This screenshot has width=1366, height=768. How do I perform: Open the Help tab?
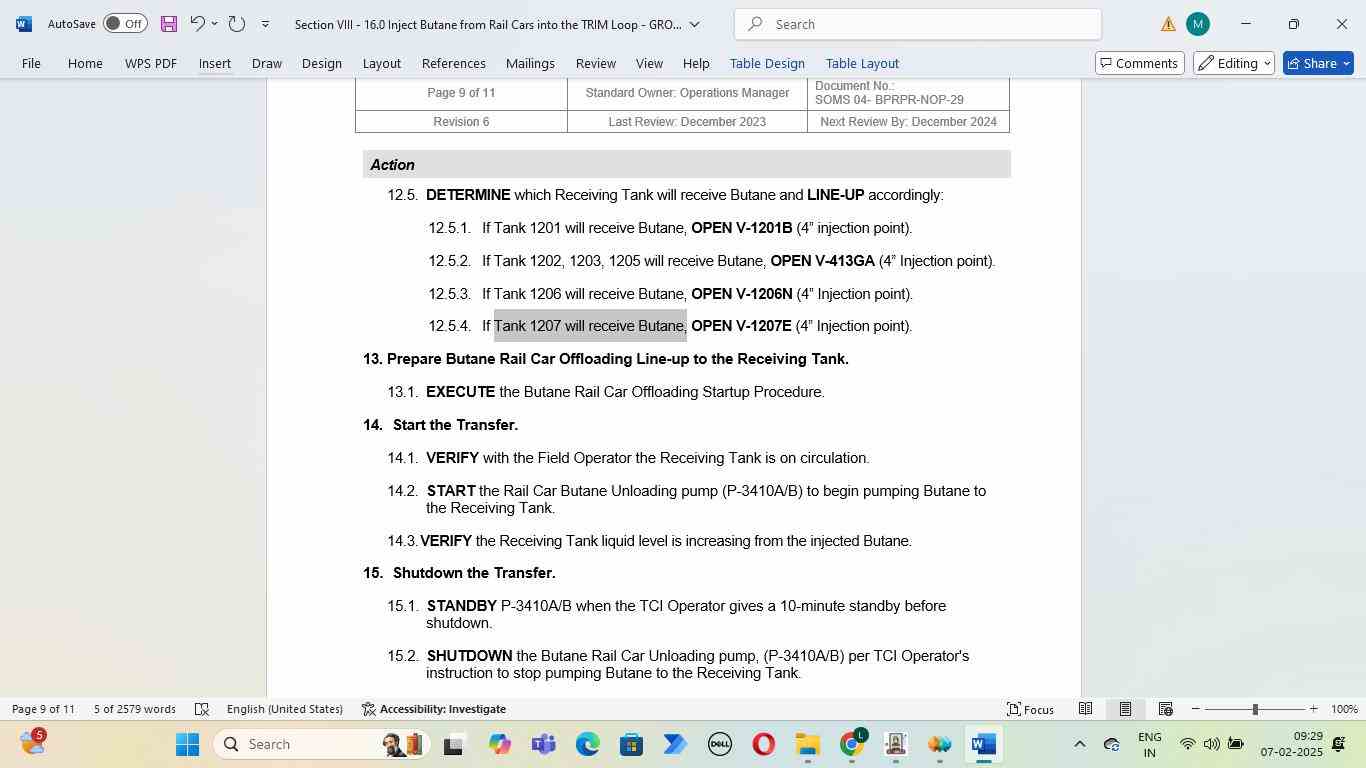696,63
